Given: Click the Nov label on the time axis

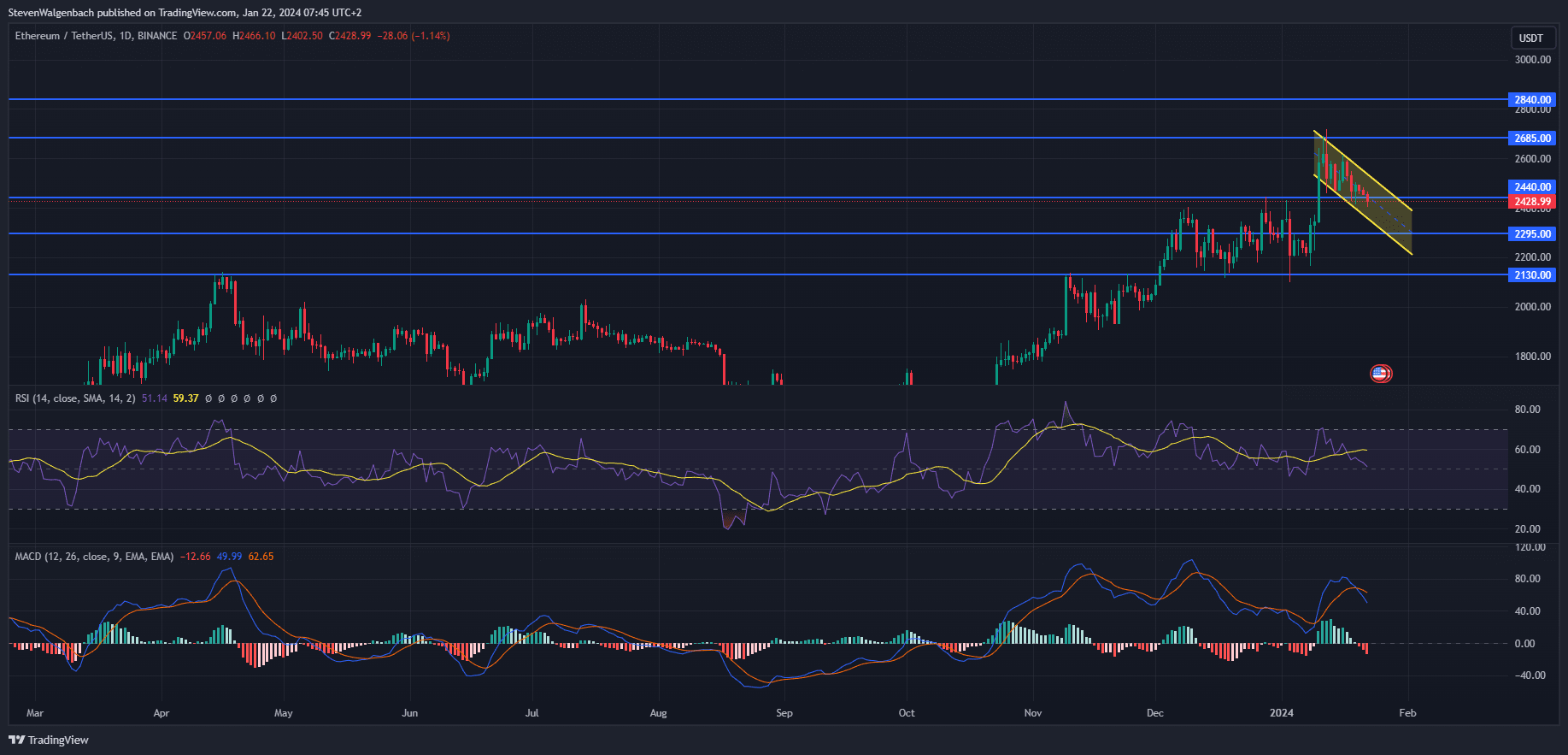Looking at the screenshot, I should tap(1033, 713).
